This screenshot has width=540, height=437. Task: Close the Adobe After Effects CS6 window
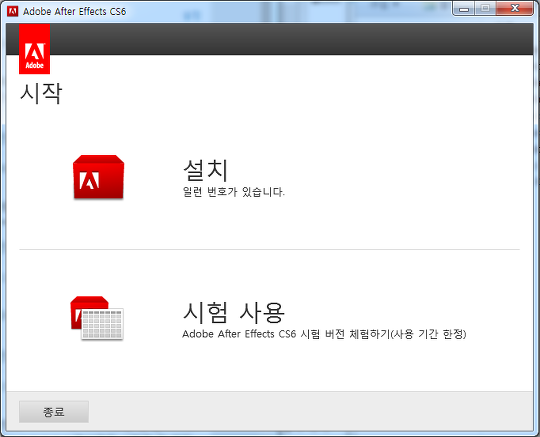pyautogui.click(x=515, y=8)
